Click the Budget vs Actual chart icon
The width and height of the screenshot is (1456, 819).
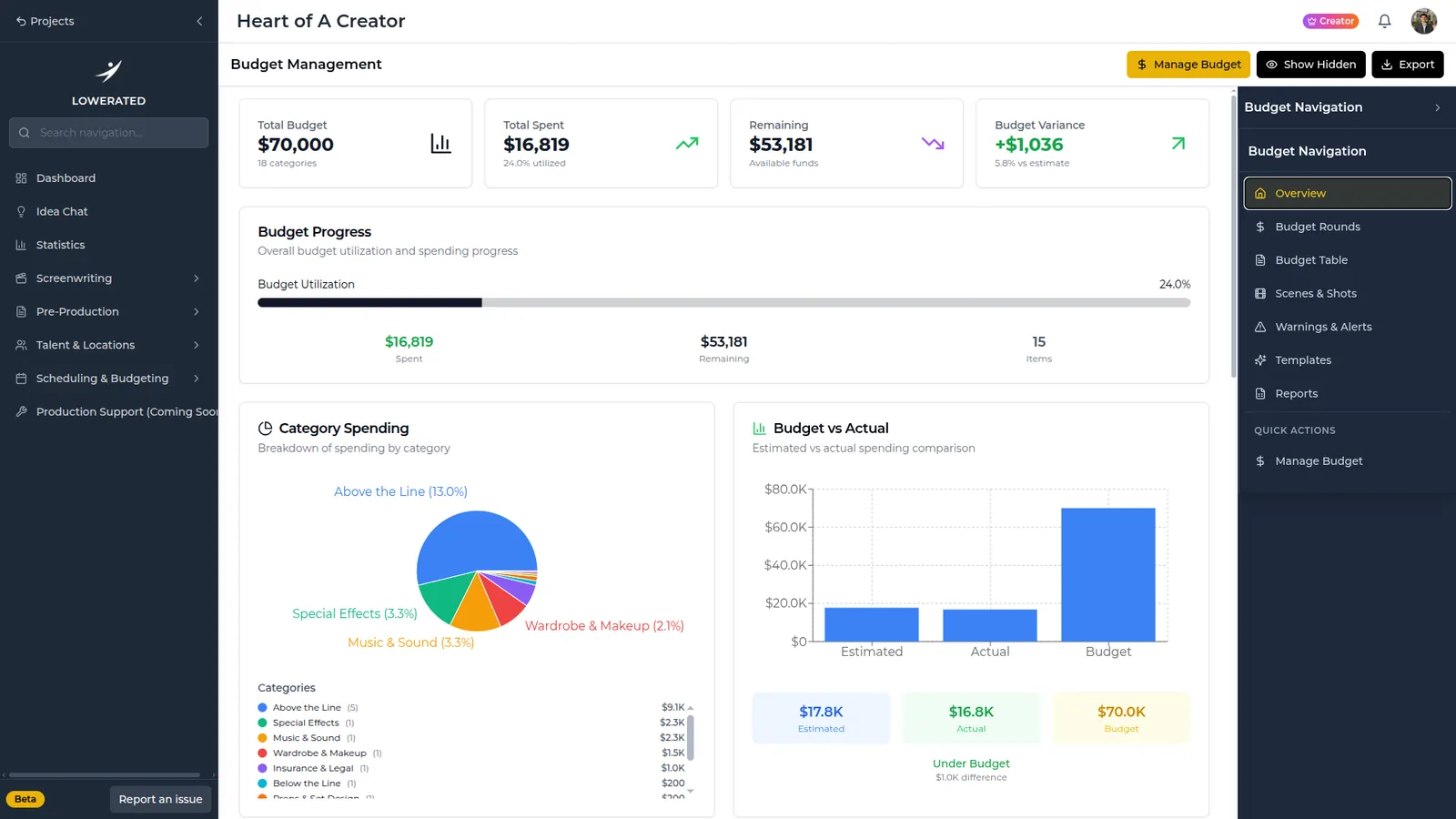coord(760,429)
